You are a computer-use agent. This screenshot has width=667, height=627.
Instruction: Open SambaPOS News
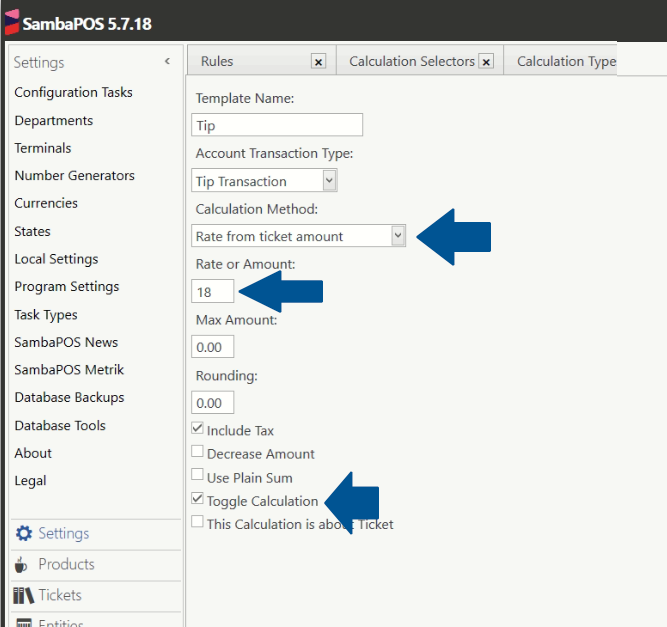[x=66, y=342]
